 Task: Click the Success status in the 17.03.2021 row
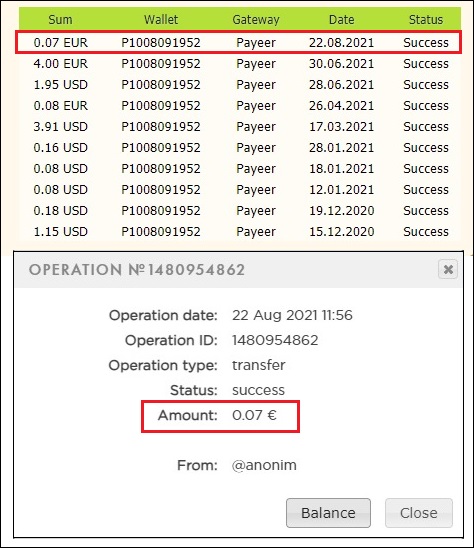click(426, 127)
